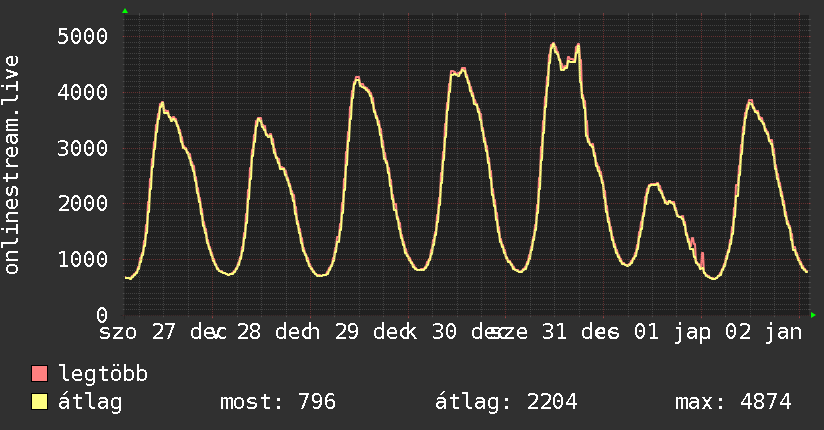
Task: Click the '30 dec' date label
Action: click(x=470, y=332)
